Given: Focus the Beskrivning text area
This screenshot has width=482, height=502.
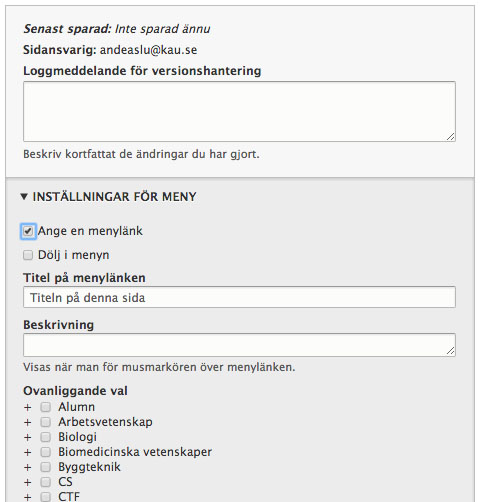Looking at the screenshot, I should pos(239,345).
